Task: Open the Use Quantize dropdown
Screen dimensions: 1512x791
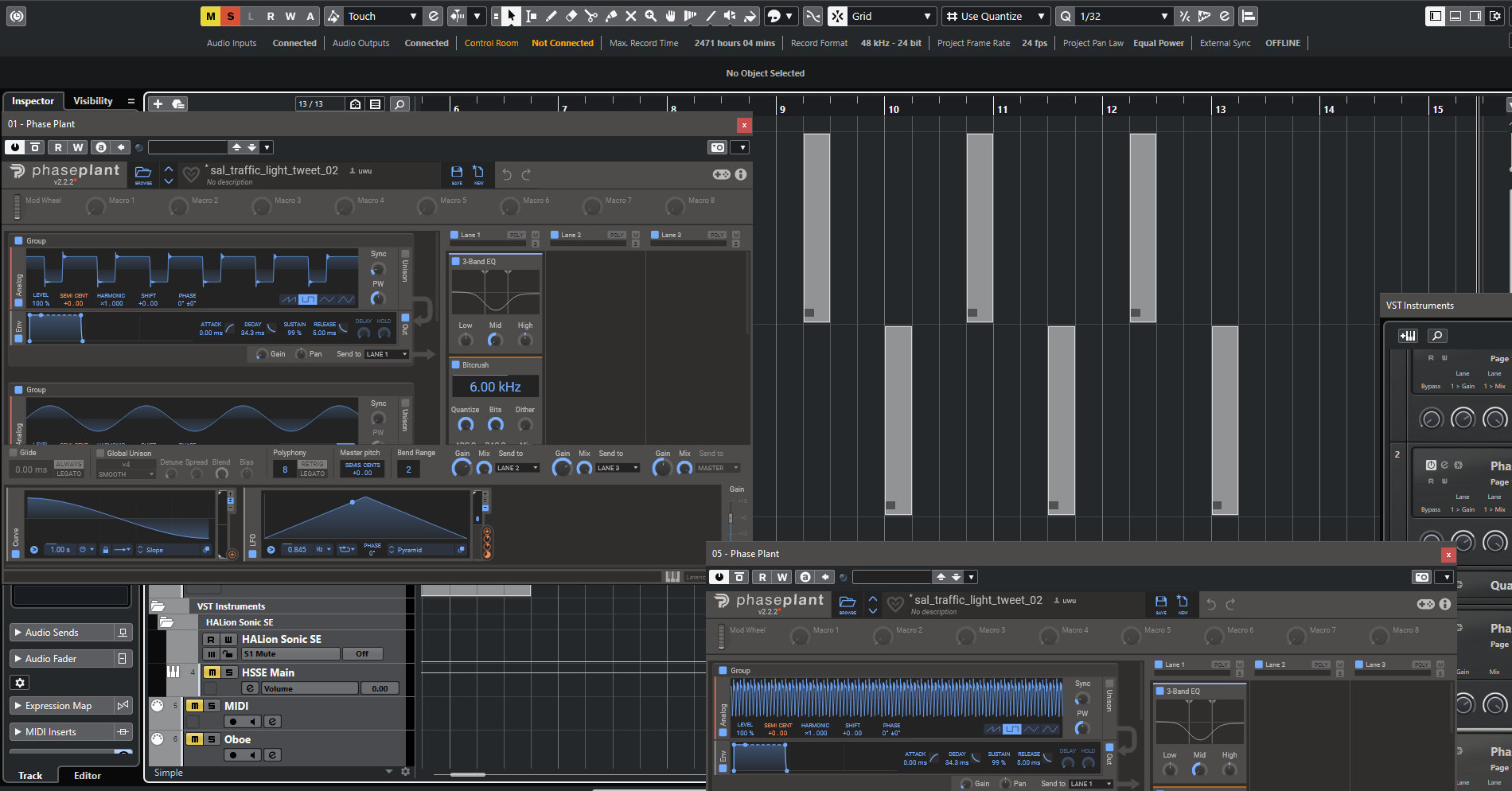Action: [996, 16]
